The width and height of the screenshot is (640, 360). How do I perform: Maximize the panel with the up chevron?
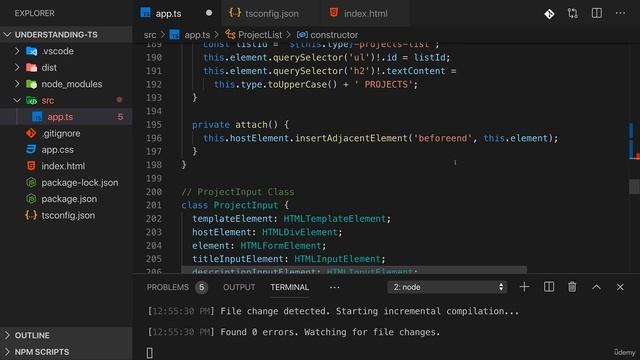point(596,287)
